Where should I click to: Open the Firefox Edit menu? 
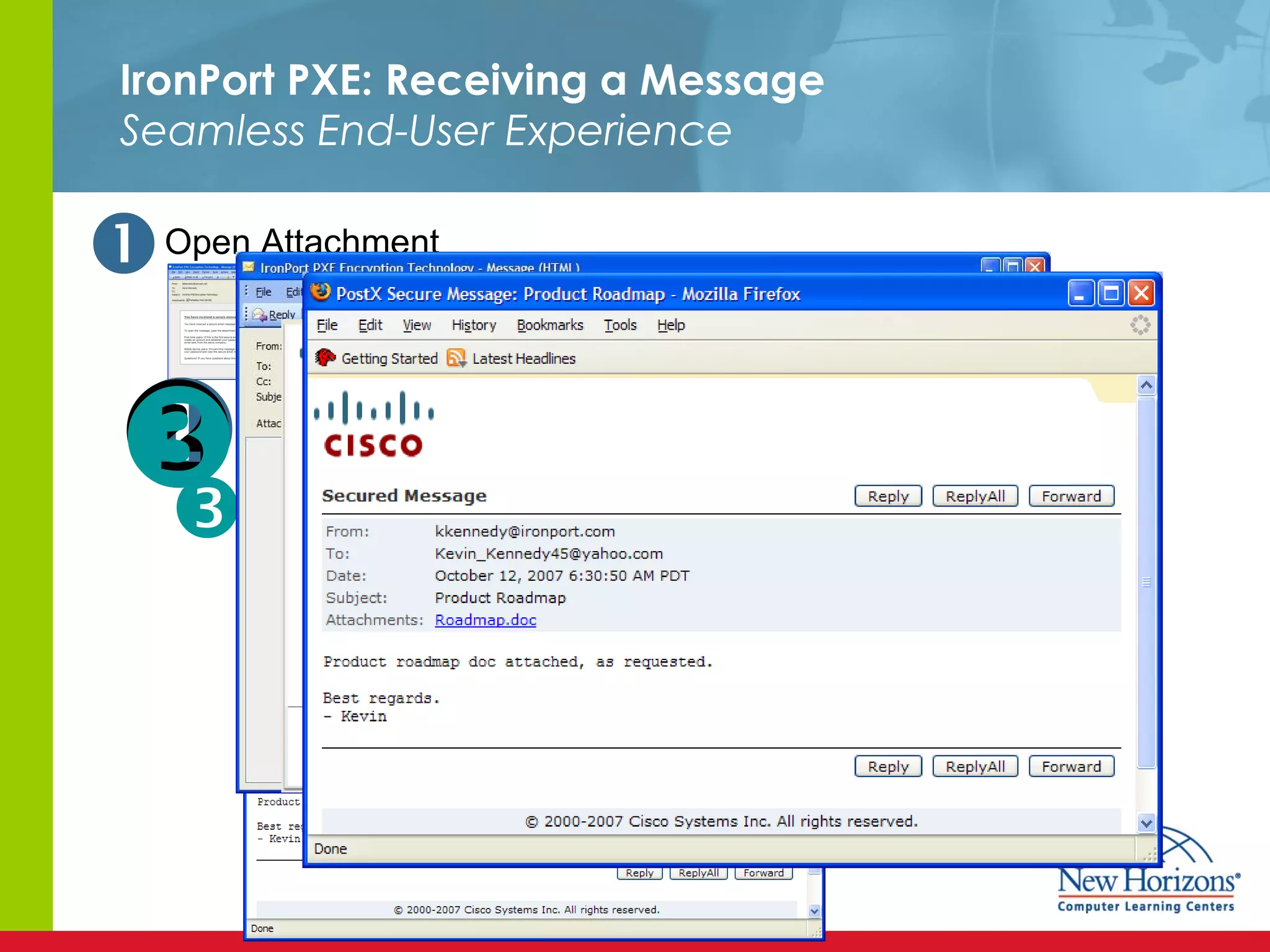(x=370, y=325)
